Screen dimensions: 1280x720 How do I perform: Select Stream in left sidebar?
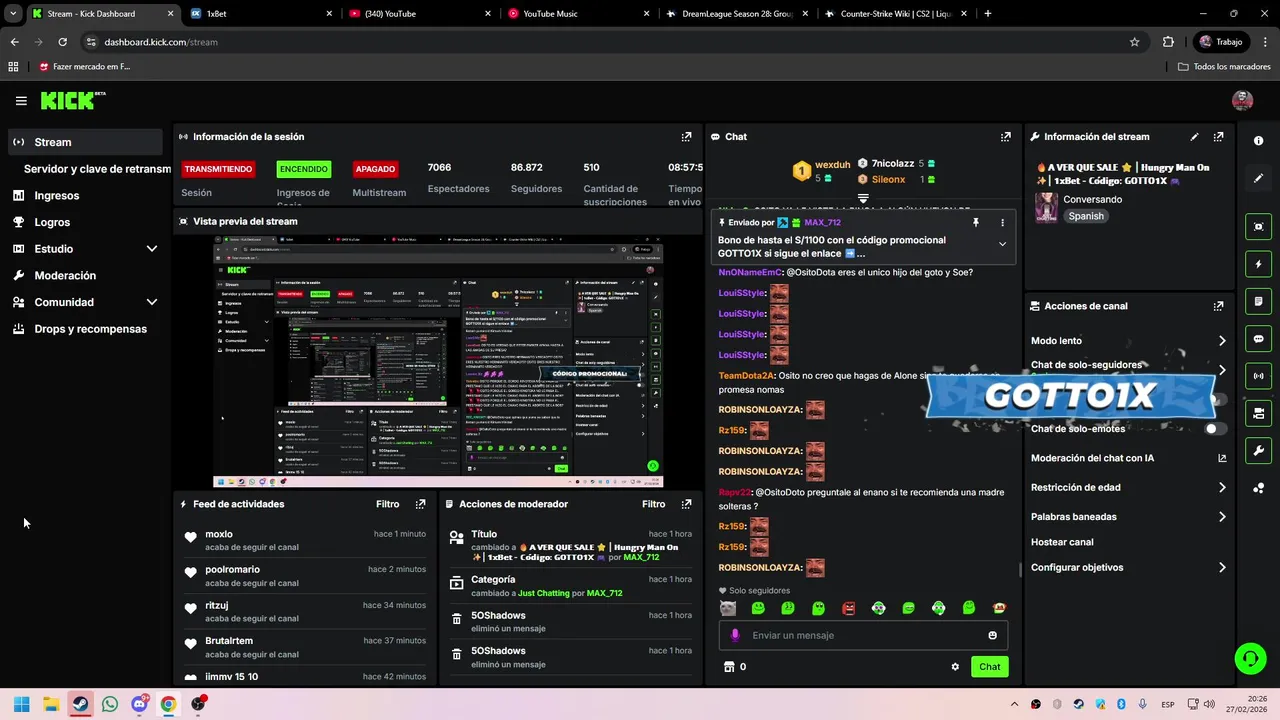[x=85, y=142]
